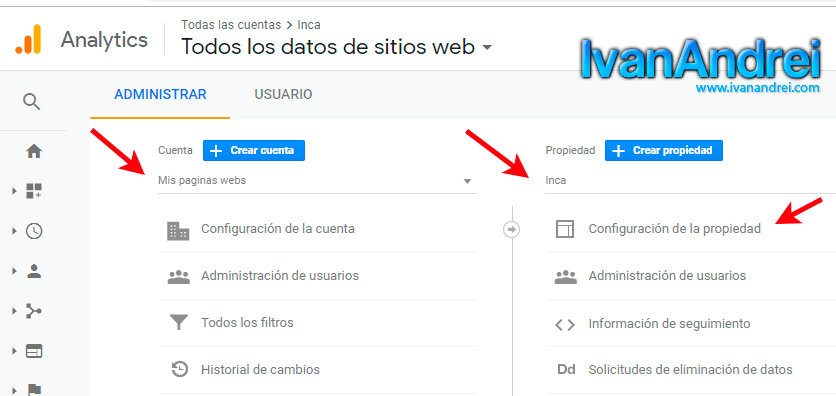Click 'Todas las cuentas' breadcrumb

pyautogui.click(x=230, y=25)
